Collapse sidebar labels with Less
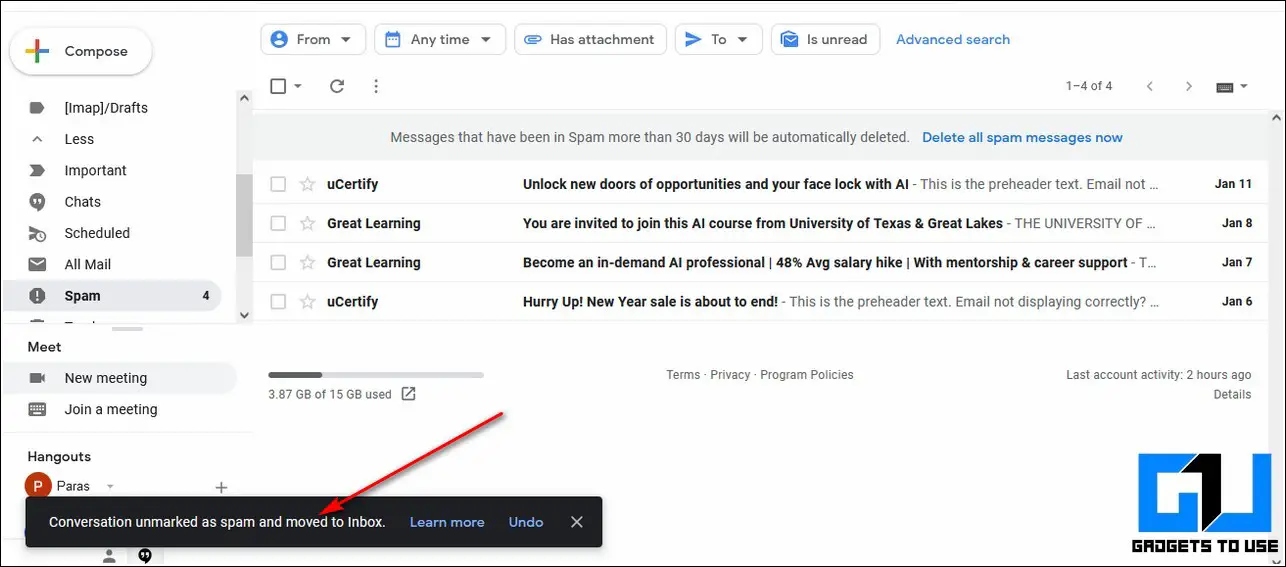 point(79,139)
